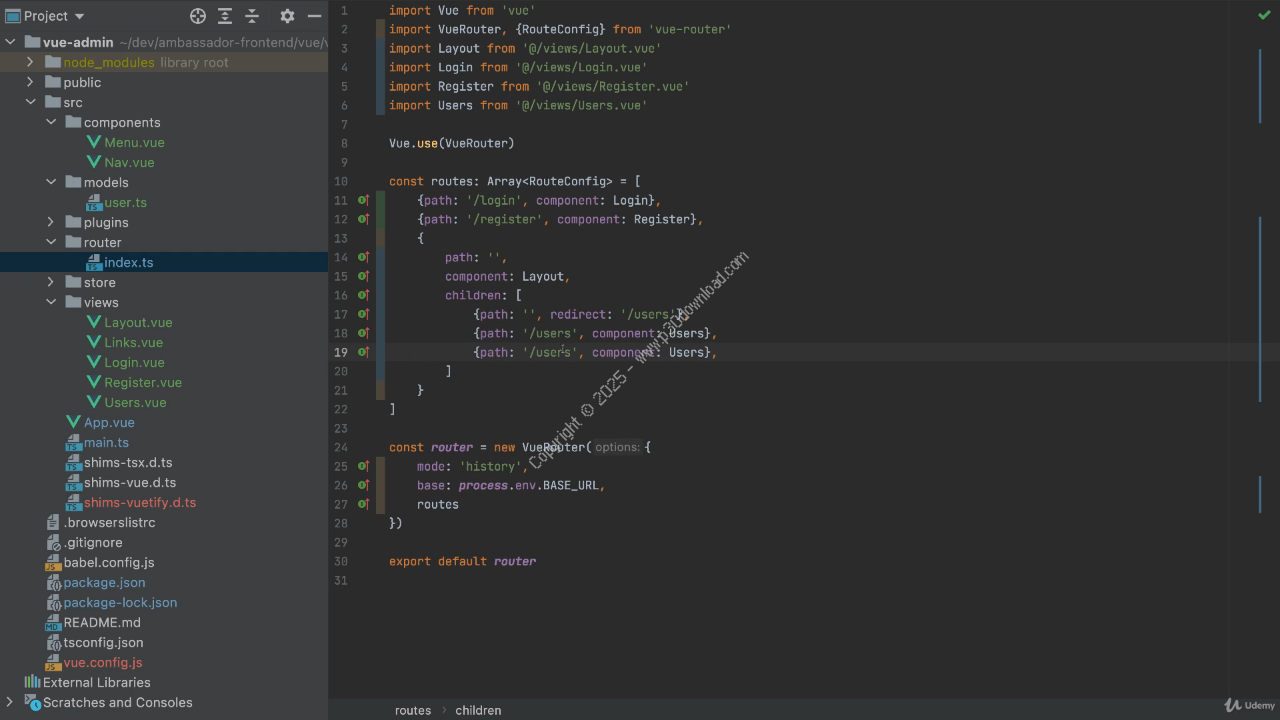Expand the store folder
This screenshot has width=1280, height=720.
tap(51, 282)
